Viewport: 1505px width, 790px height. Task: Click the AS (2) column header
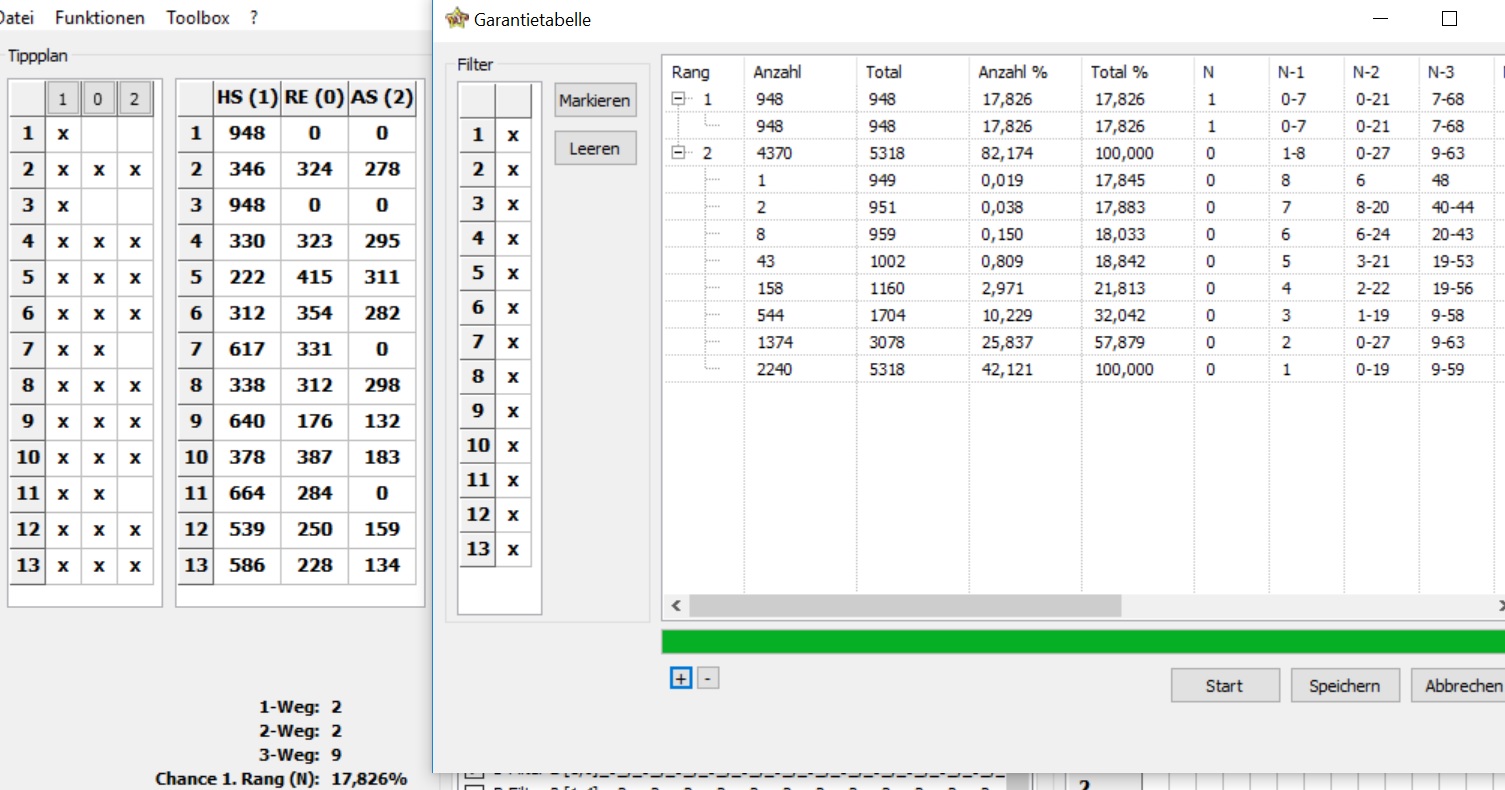point(382,98)
